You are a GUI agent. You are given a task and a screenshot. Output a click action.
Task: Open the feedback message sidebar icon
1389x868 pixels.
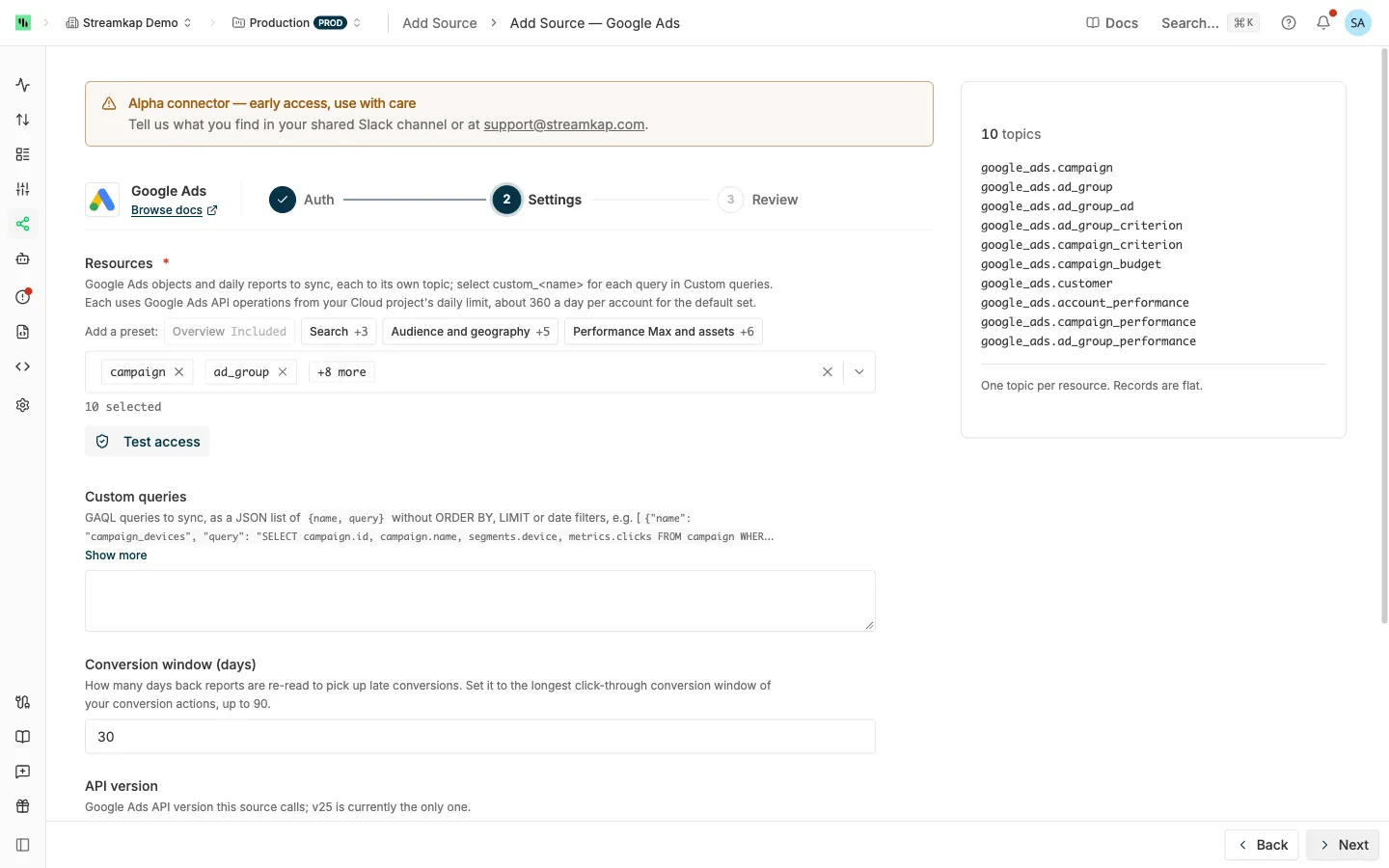tap(23, 772)
